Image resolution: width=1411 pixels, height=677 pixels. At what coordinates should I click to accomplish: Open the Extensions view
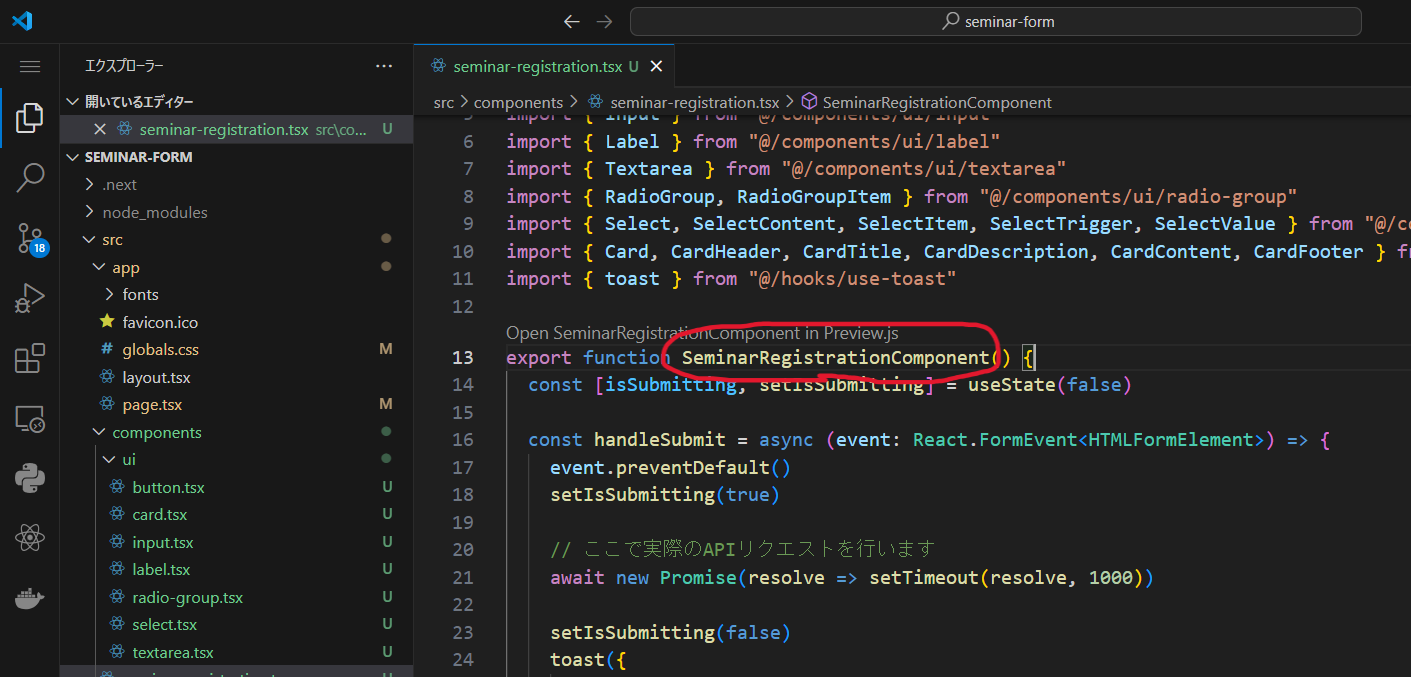click(30, 358)
